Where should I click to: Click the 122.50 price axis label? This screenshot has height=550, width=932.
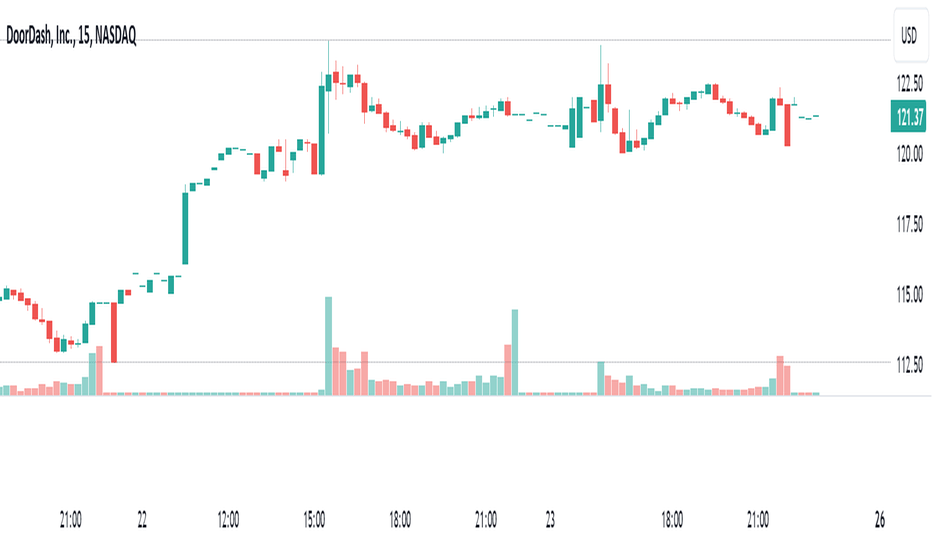[x=909, y=84]
